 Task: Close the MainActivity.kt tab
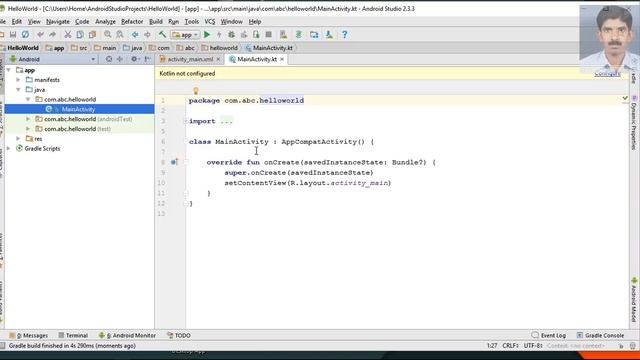282,59
